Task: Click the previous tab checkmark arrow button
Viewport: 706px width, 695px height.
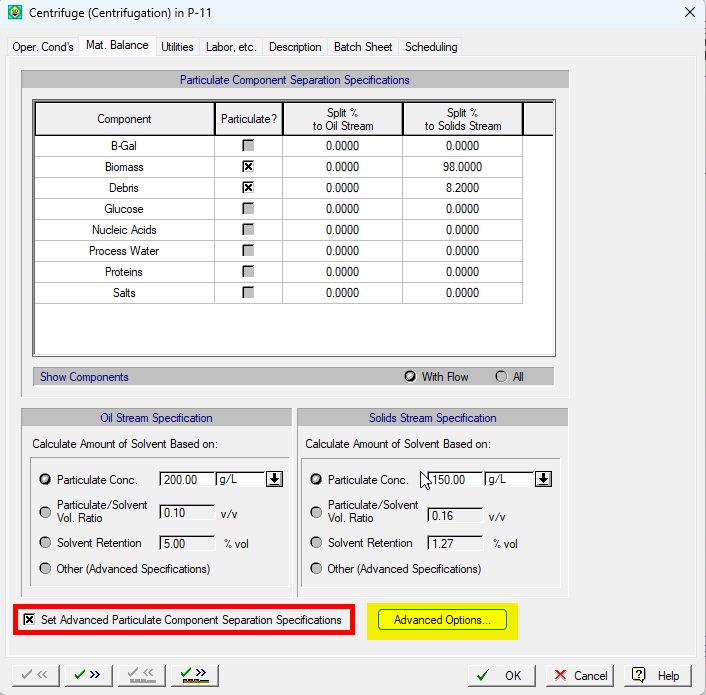Action: click(x=36, y=675)
